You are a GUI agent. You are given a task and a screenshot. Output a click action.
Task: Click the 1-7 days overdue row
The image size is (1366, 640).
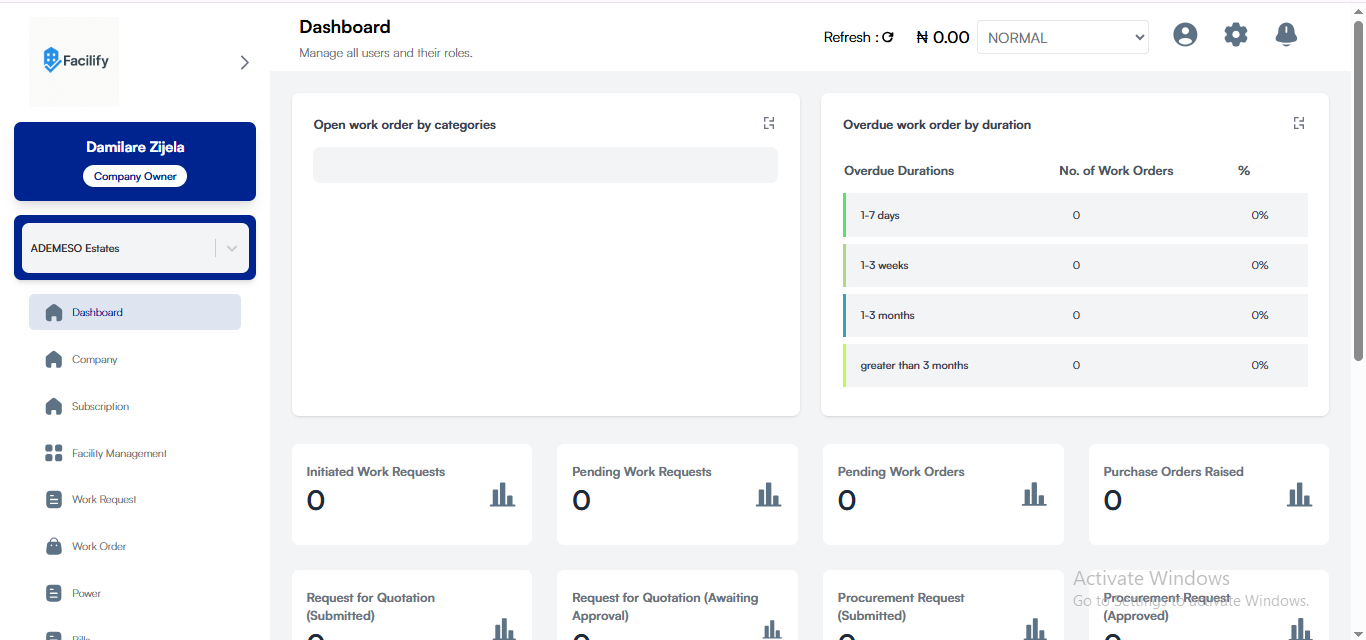pos(1075,215)
